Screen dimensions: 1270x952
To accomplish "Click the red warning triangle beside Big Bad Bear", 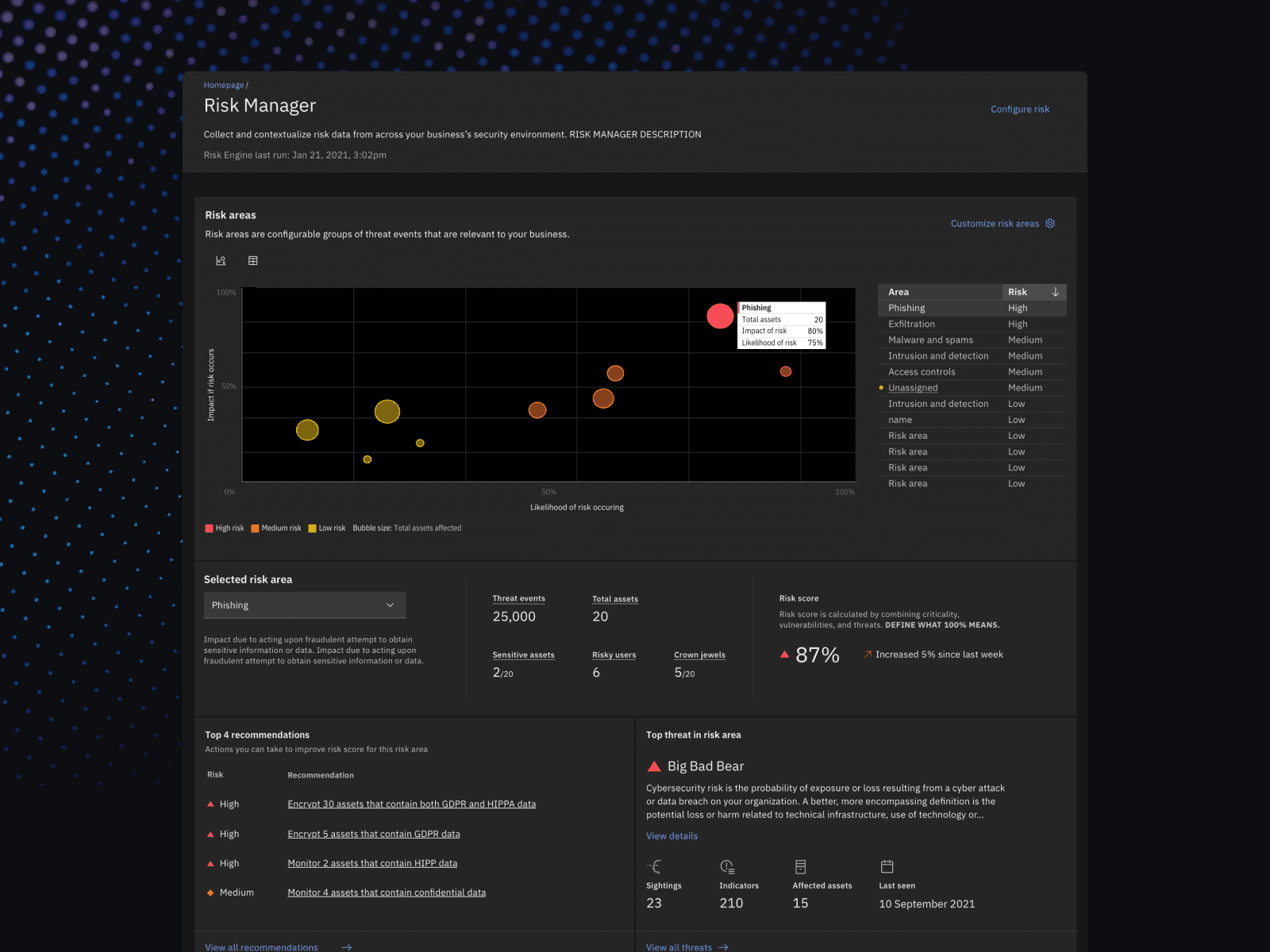I will [x=652, y=766].
